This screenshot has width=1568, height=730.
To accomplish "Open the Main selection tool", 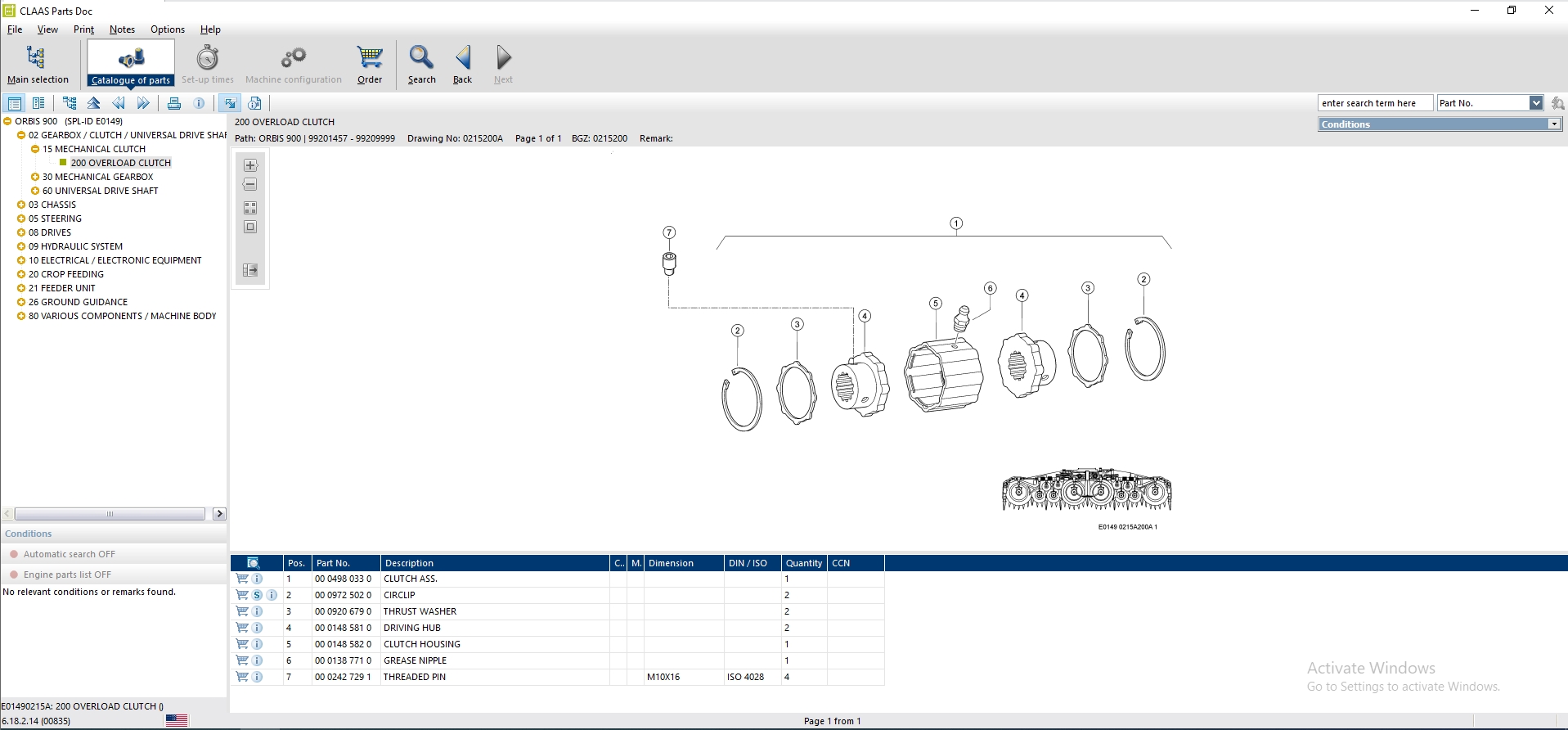I will tap(38, 64).
